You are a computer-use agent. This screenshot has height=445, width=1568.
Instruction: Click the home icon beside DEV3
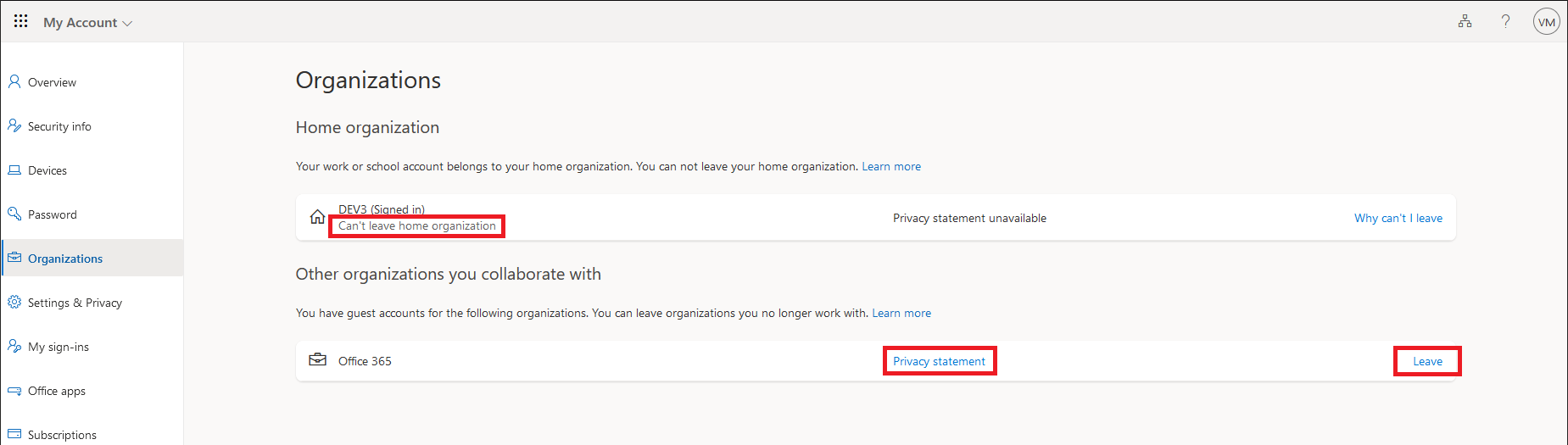(317, 217)
